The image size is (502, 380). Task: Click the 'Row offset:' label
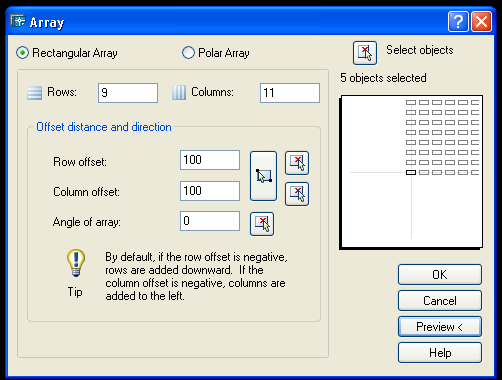[80, 162]
